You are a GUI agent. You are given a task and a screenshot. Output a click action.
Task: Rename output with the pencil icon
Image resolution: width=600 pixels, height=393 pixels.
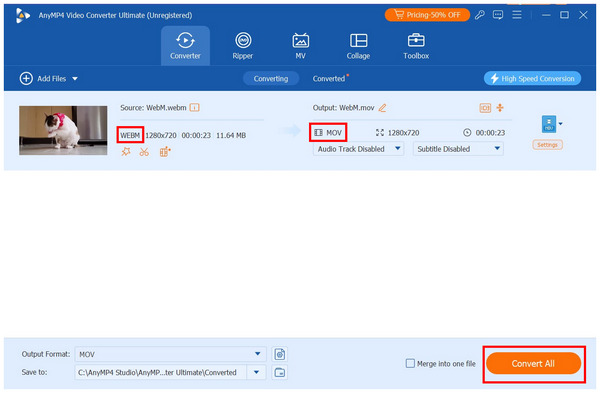382,108
